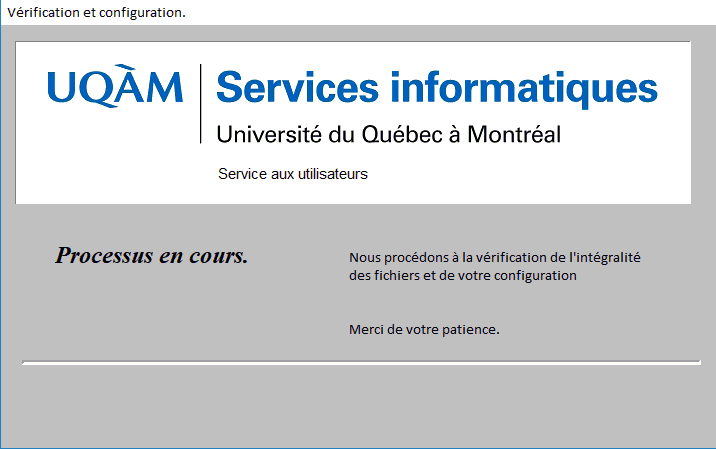The height and width of the screenshot is (449, 716).
Task: Click the "Merci de votre patience." message
Action: tap(424, 329)
